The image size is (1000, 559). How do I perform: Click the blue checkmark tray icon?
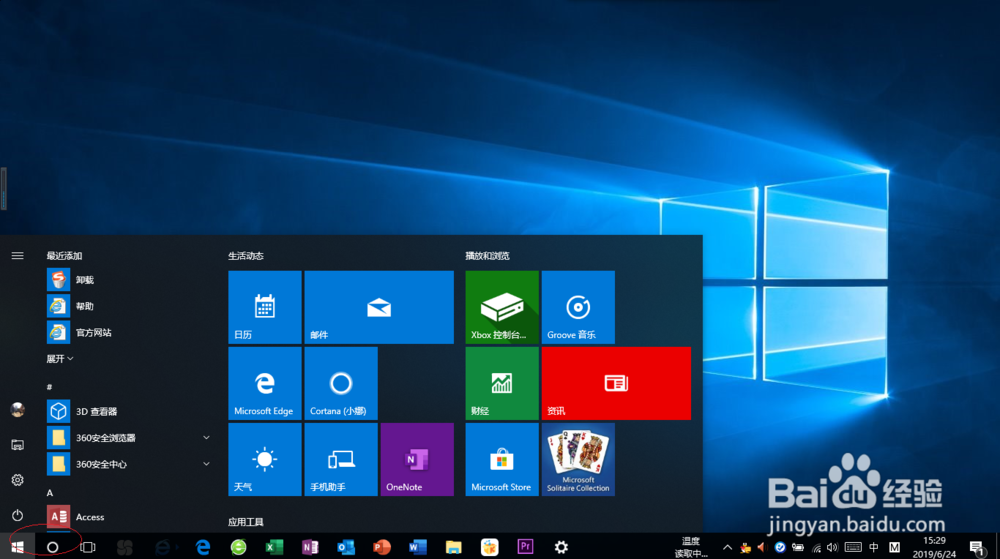779,548
